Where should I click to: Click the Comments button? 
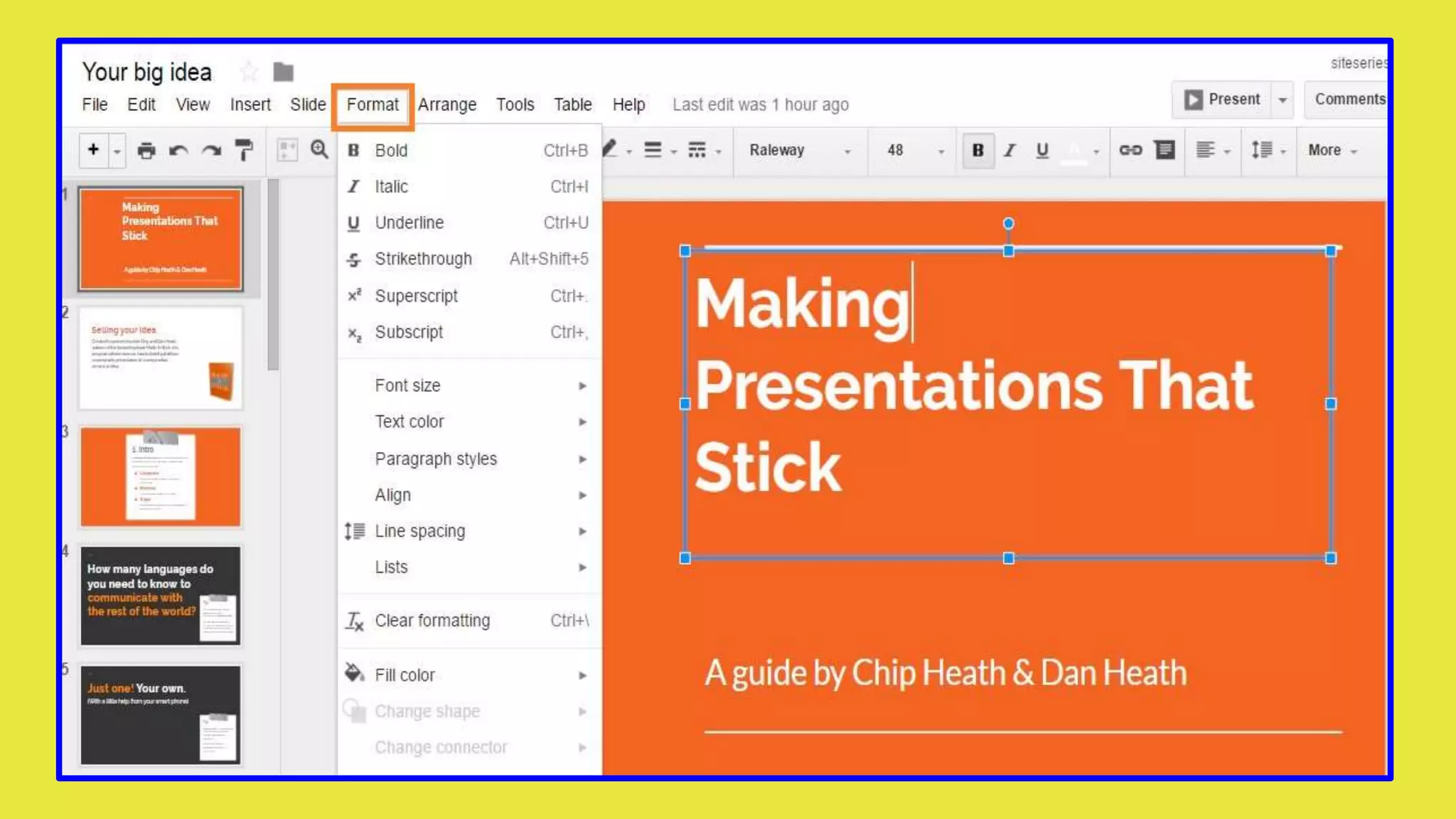tap(1349, 100)
